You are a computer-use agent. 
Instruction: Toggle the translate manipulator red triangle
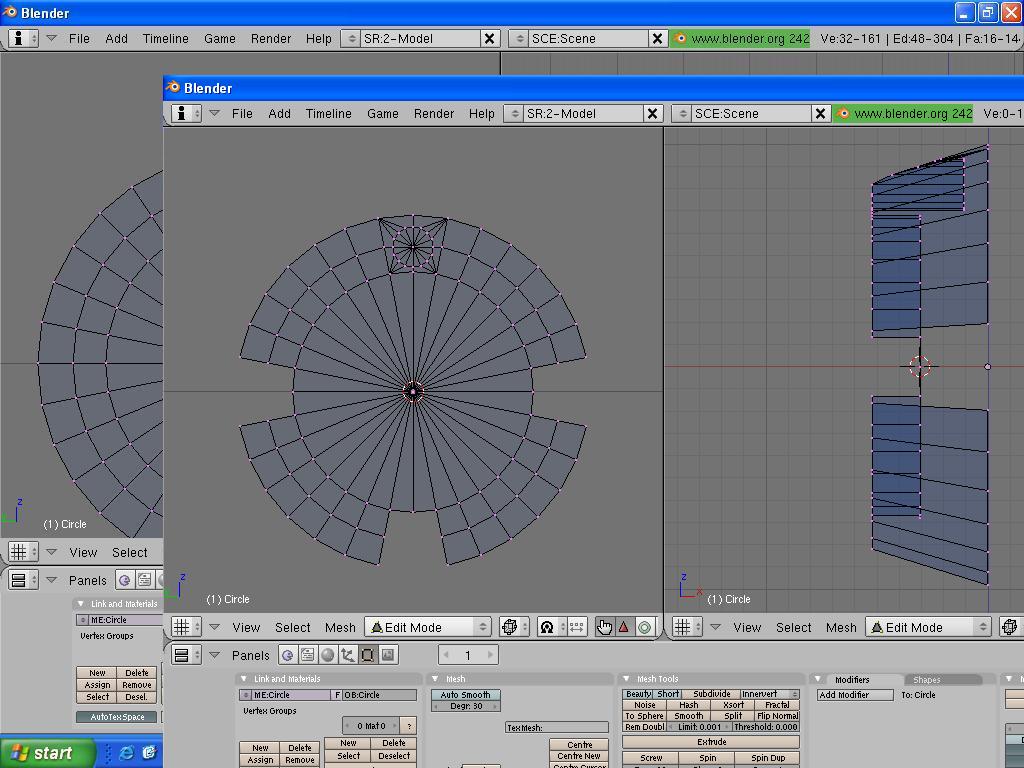coord(624,628)
